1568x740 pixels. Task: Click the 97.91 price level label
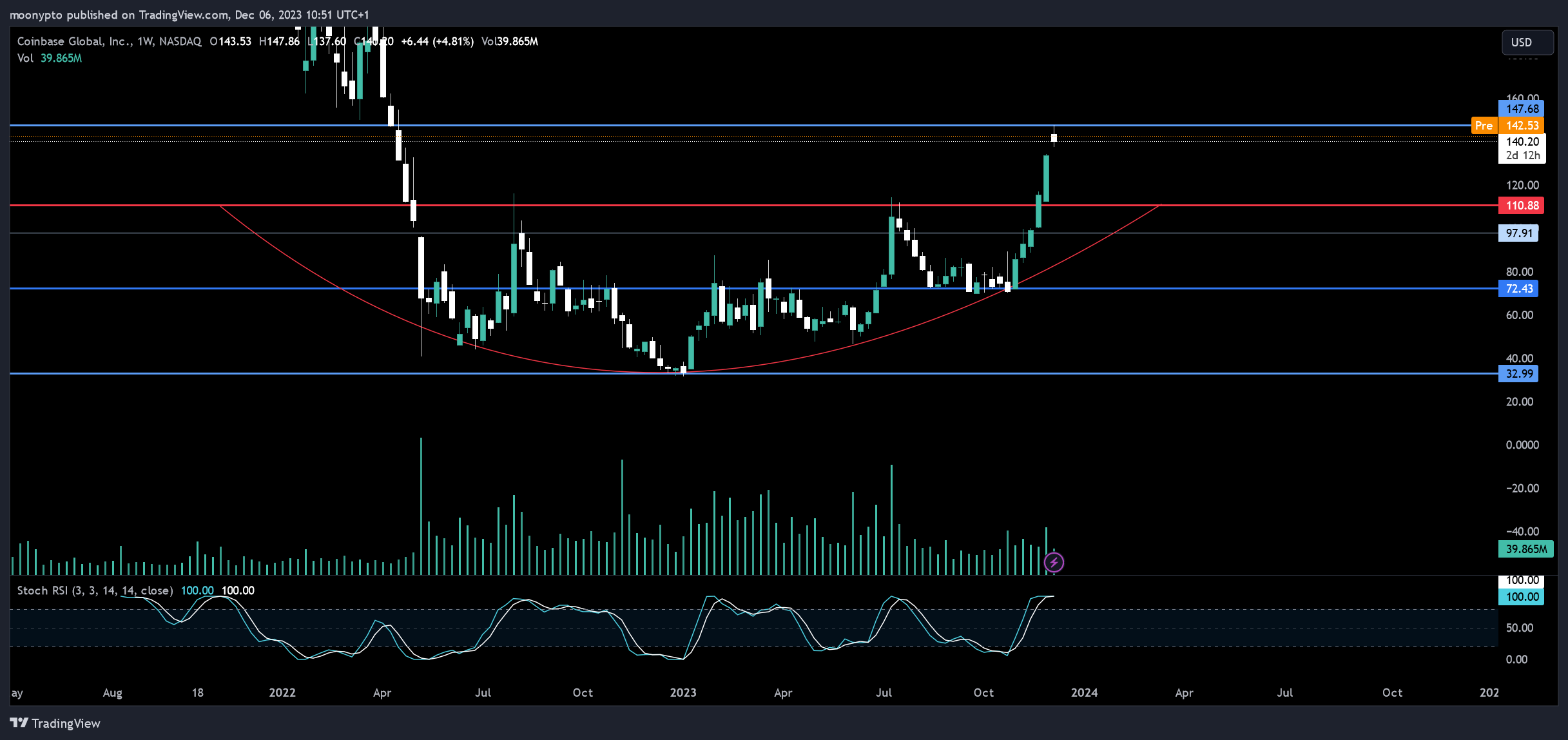1518,233
